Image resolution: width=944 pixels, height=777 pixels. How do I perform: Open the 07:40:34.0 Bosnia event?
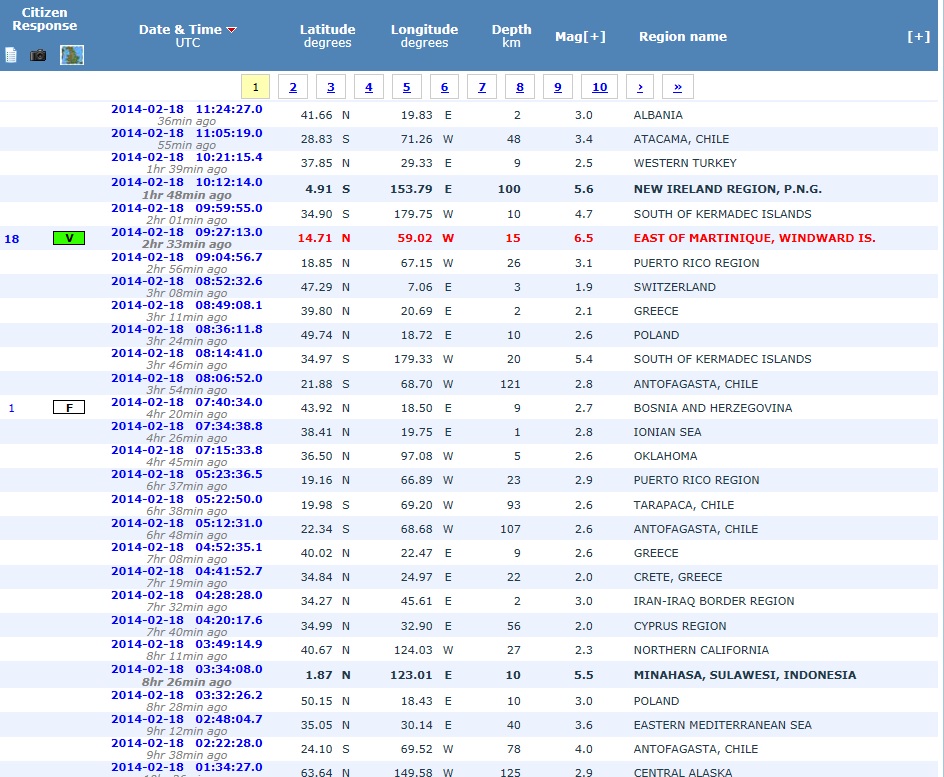187,402
